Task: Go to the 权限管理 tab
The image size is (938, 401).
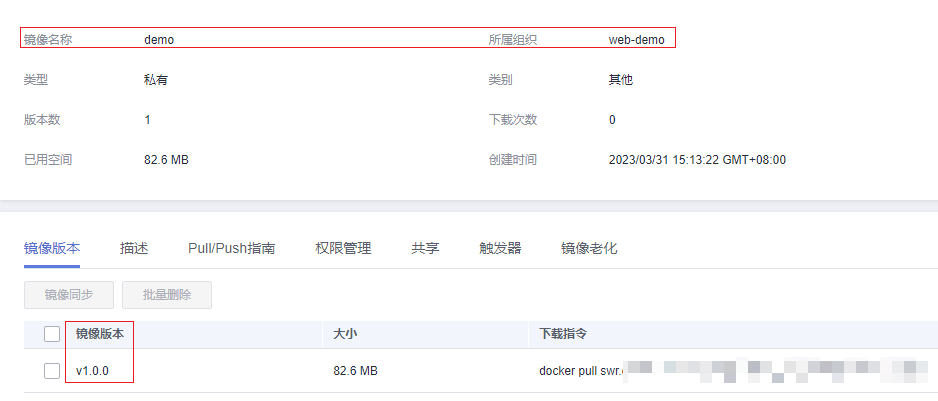Action: 343,248
